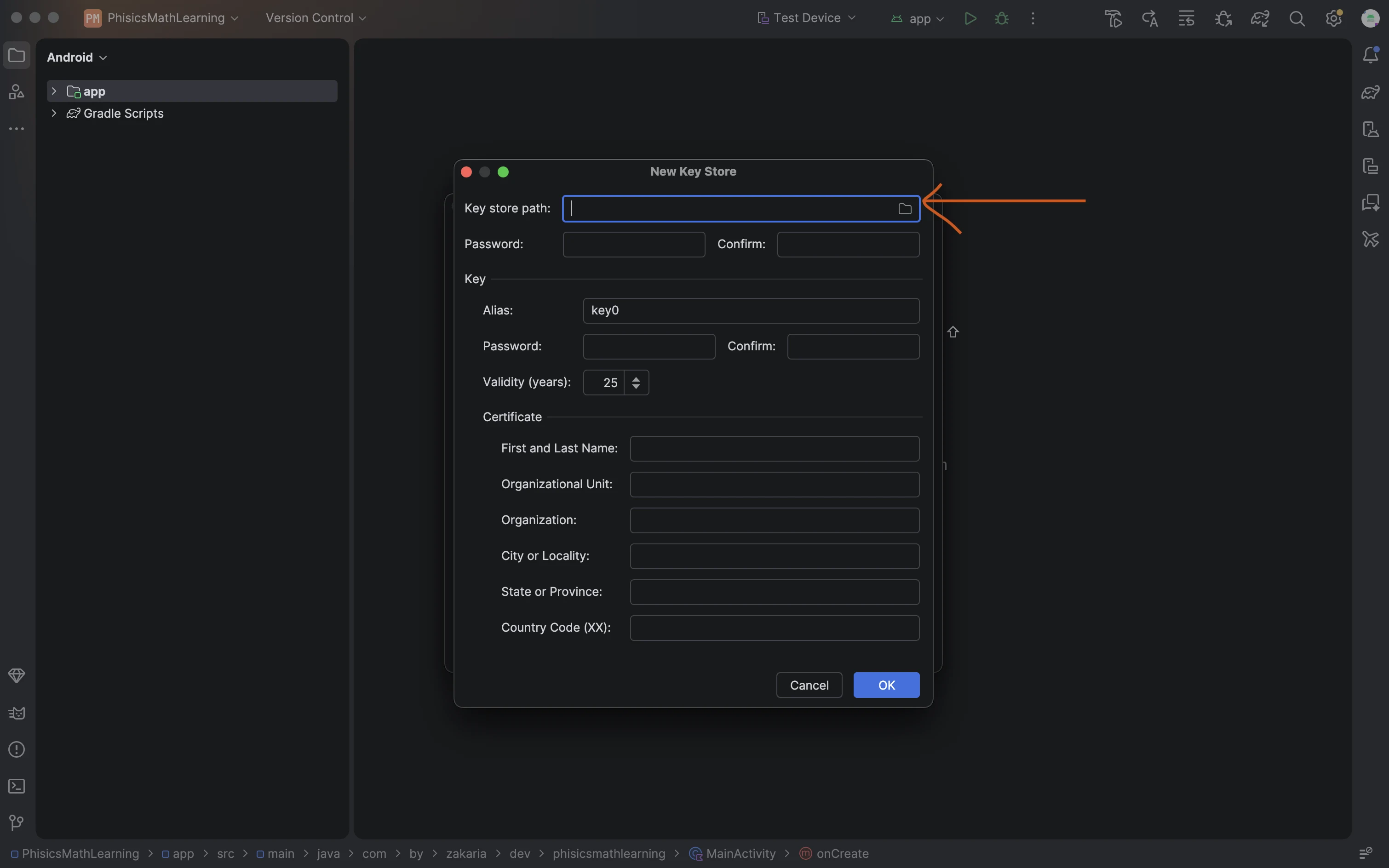Open app run configuration dropdown
The width and height of the screenshot is (1389, 868).
[917, 18]
